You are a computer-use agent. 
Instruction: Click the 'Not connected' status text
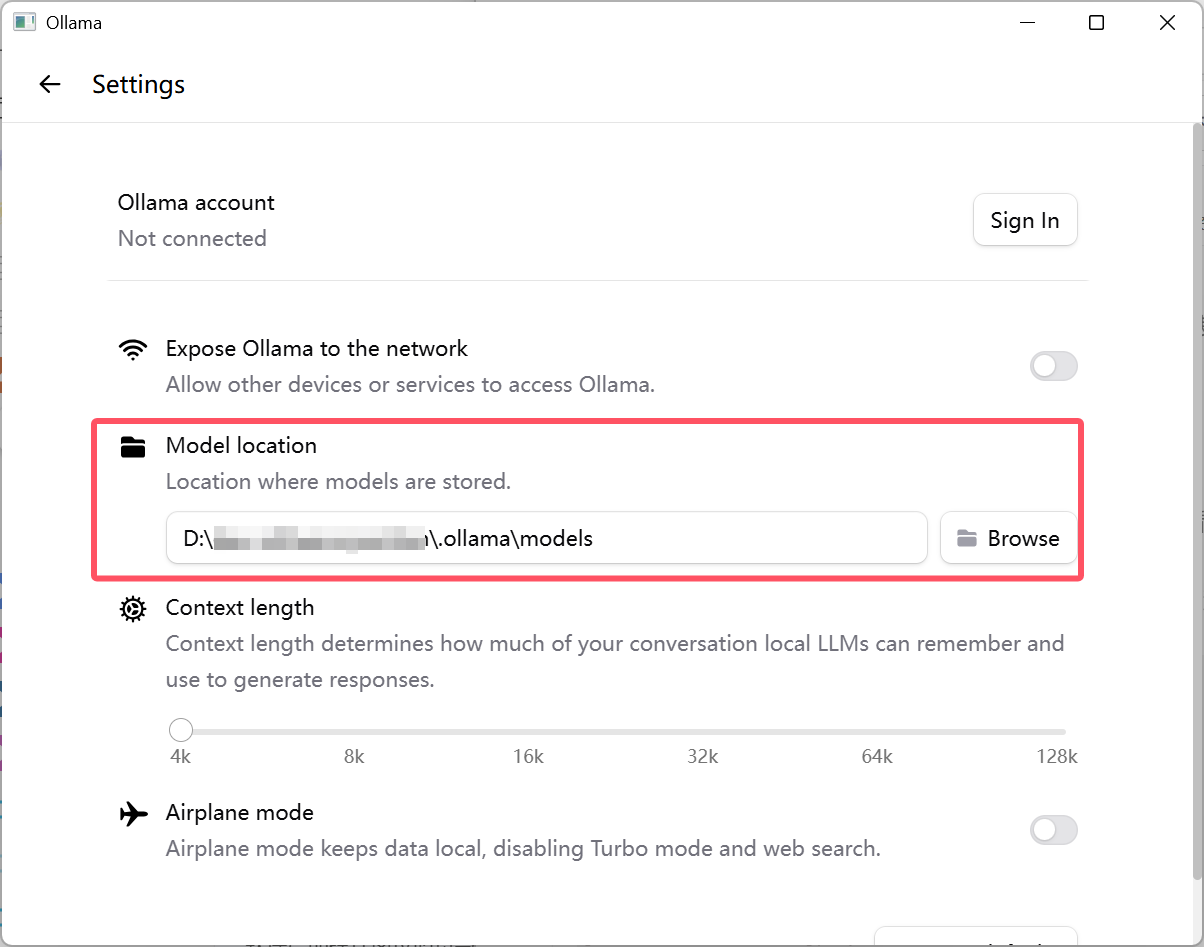point(192,239)
